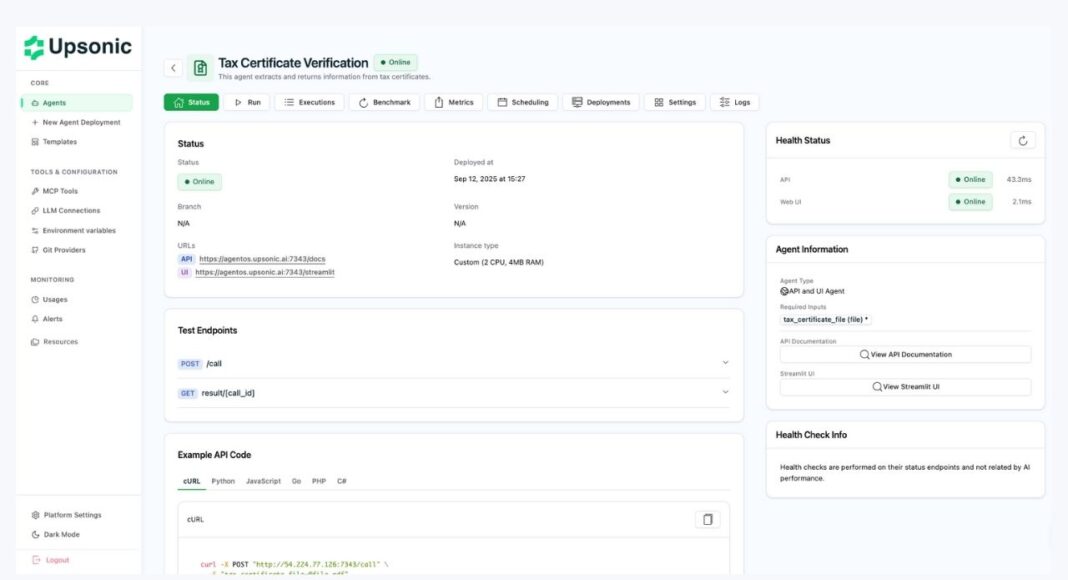Click the back arrow beside agent title
Viewport: 1068px width, 580px height.
click(173, 68)
